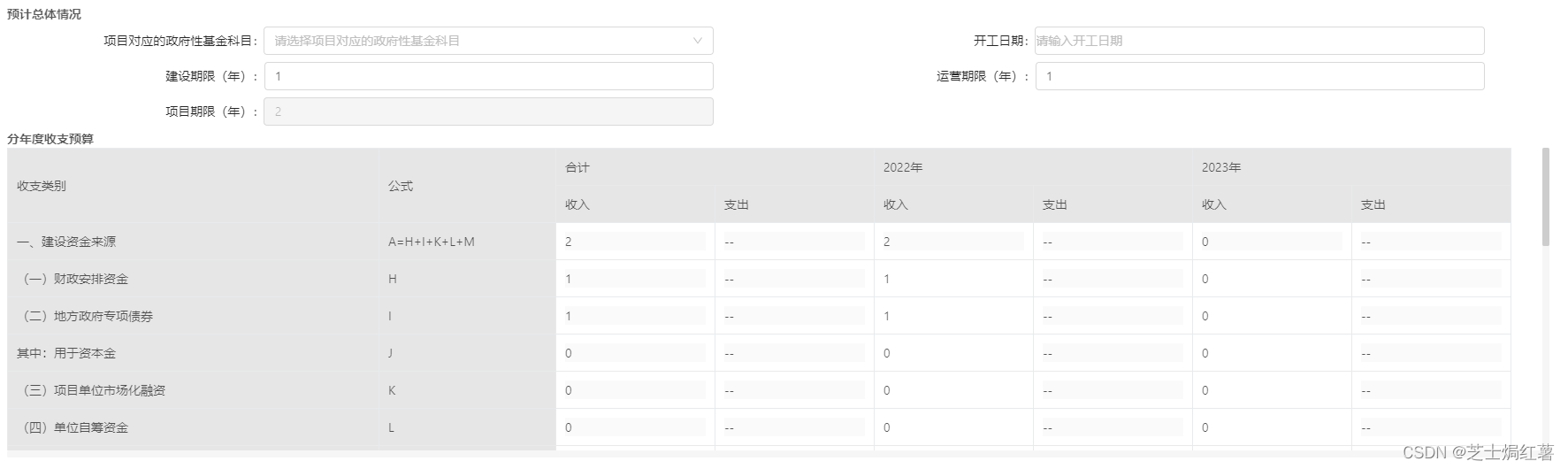Click the vertical scrollbar of the table
1568x469 pixels.
[x=1545, y=196]
